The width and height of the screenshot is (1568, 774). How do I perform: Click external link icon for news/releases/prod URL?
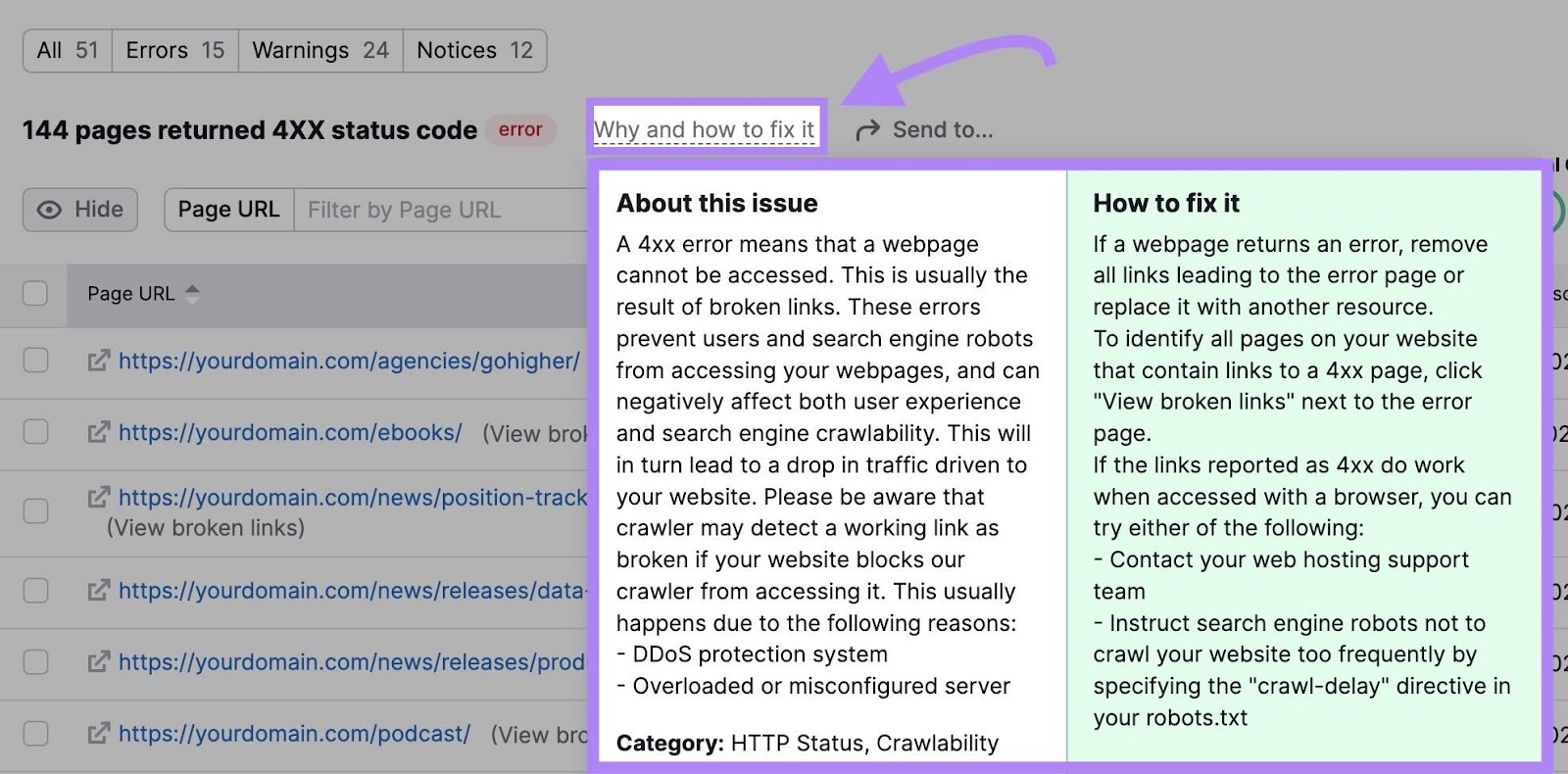98,662
